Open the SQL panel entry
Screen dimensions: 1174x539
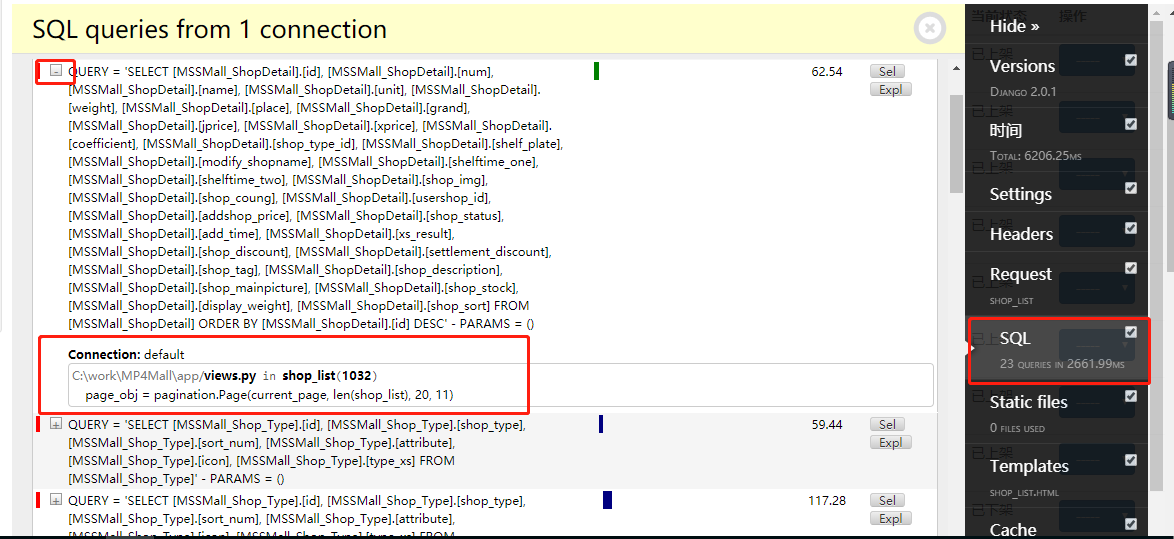click(1015, 338)
